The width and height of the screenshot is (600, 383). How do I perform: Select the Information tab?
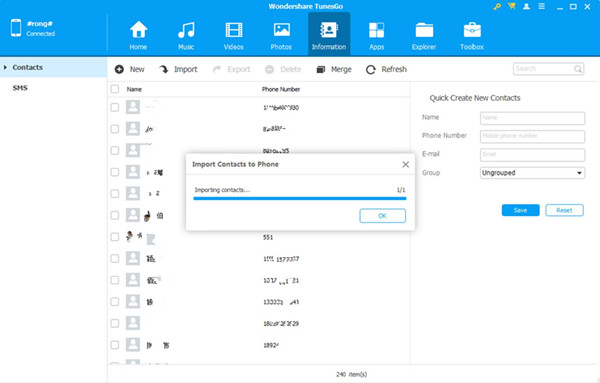coord(329,34)
